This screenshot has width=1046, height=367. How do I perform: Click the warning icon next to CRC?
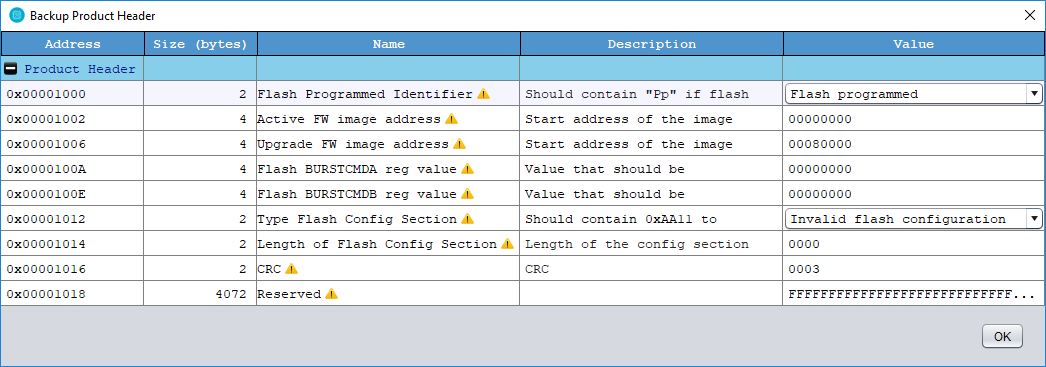tap(292, 269)
